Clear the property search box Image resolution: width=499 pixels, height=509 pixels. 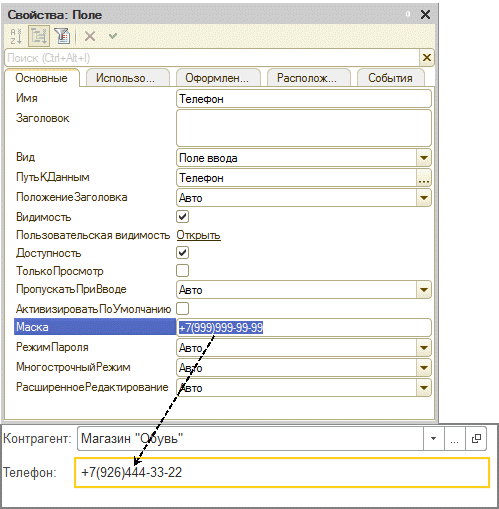pos(427,58)
